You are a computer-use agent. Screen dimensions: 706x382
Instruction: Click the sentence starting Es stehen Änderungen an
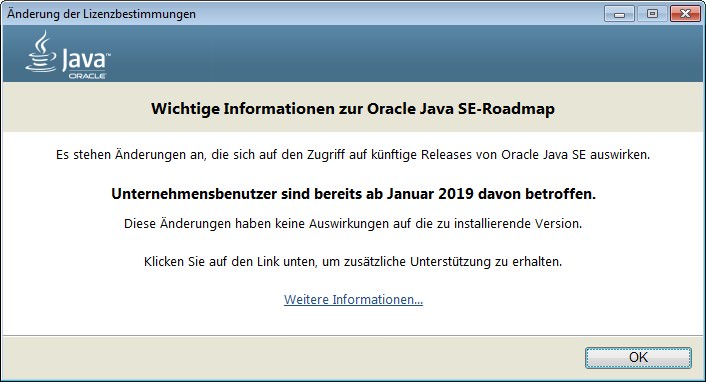coord(353,155)
